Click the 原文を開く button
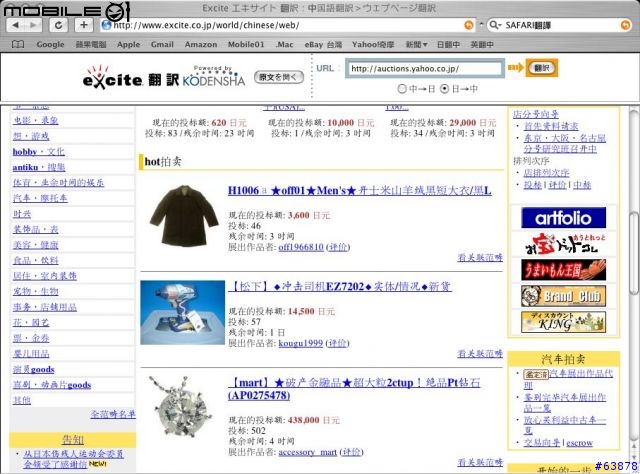Image resolution: width=640 pixels, height=474 pixels. [x=279, y=77]
